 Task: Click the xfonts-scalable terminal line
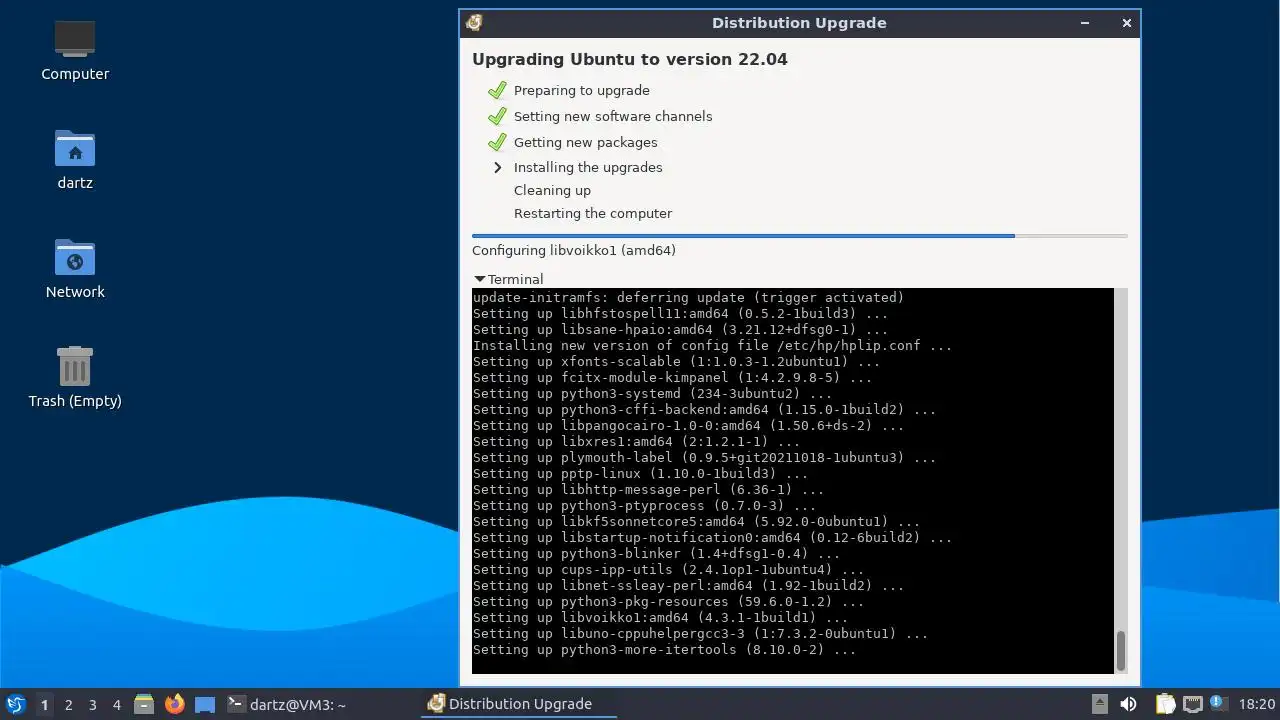(x=676, y=362)
